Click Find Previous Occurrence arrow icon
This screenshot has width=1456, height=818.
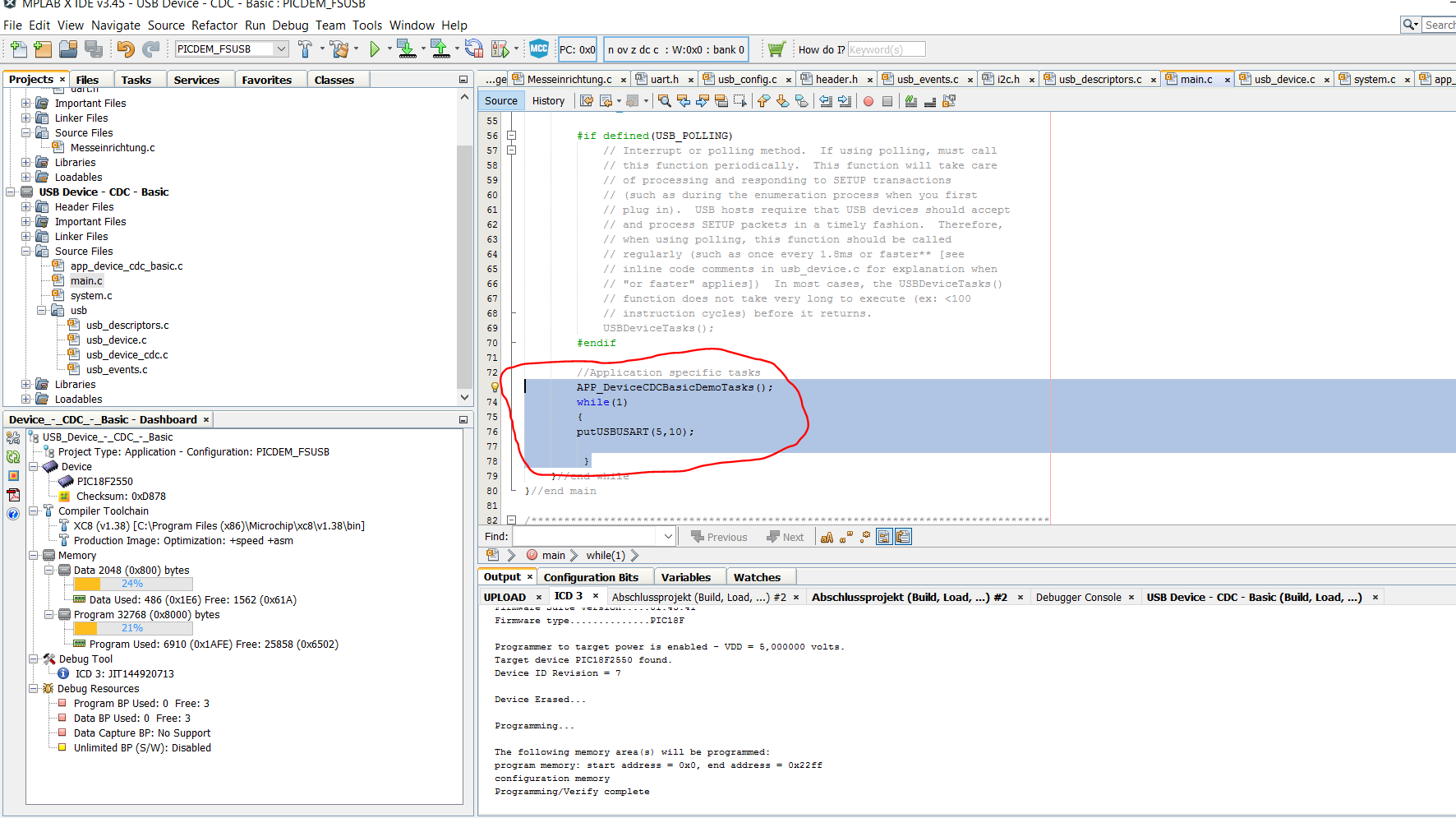684,101
